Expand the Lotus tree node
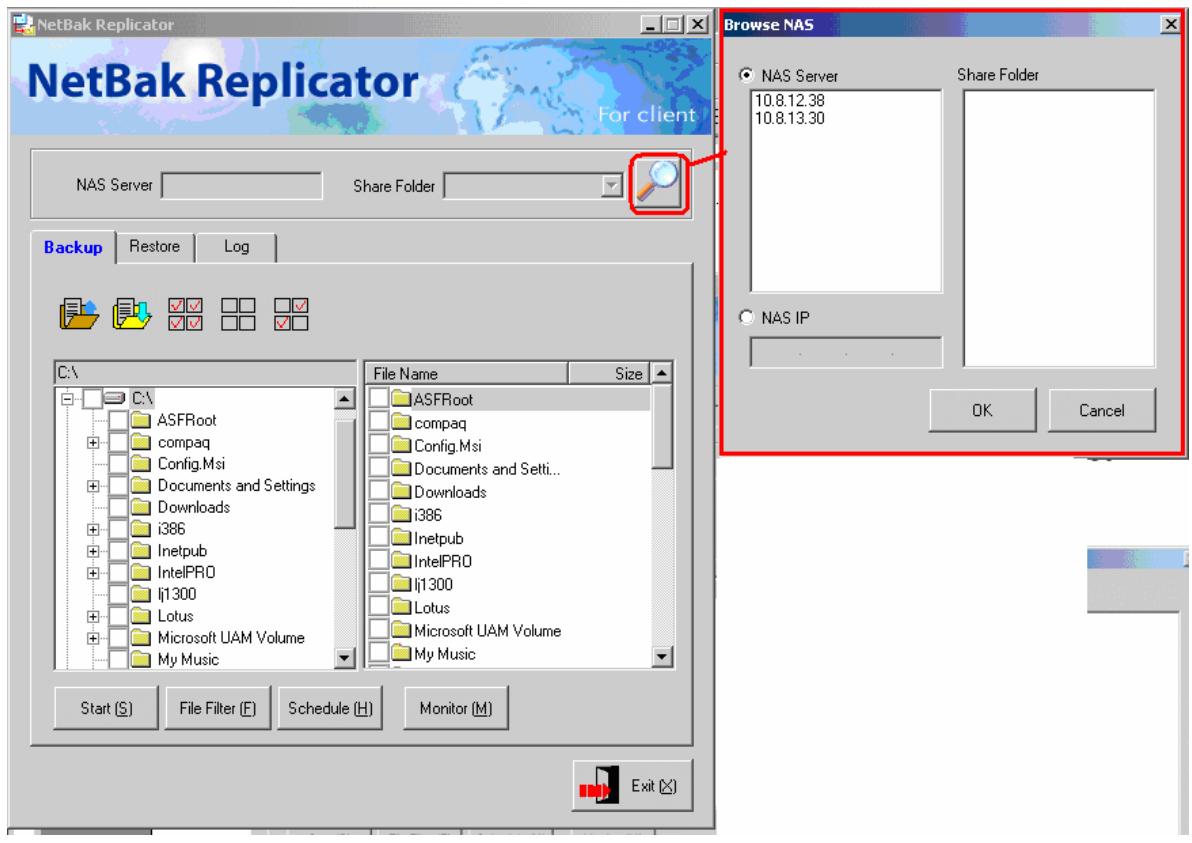 coord(93,616)
